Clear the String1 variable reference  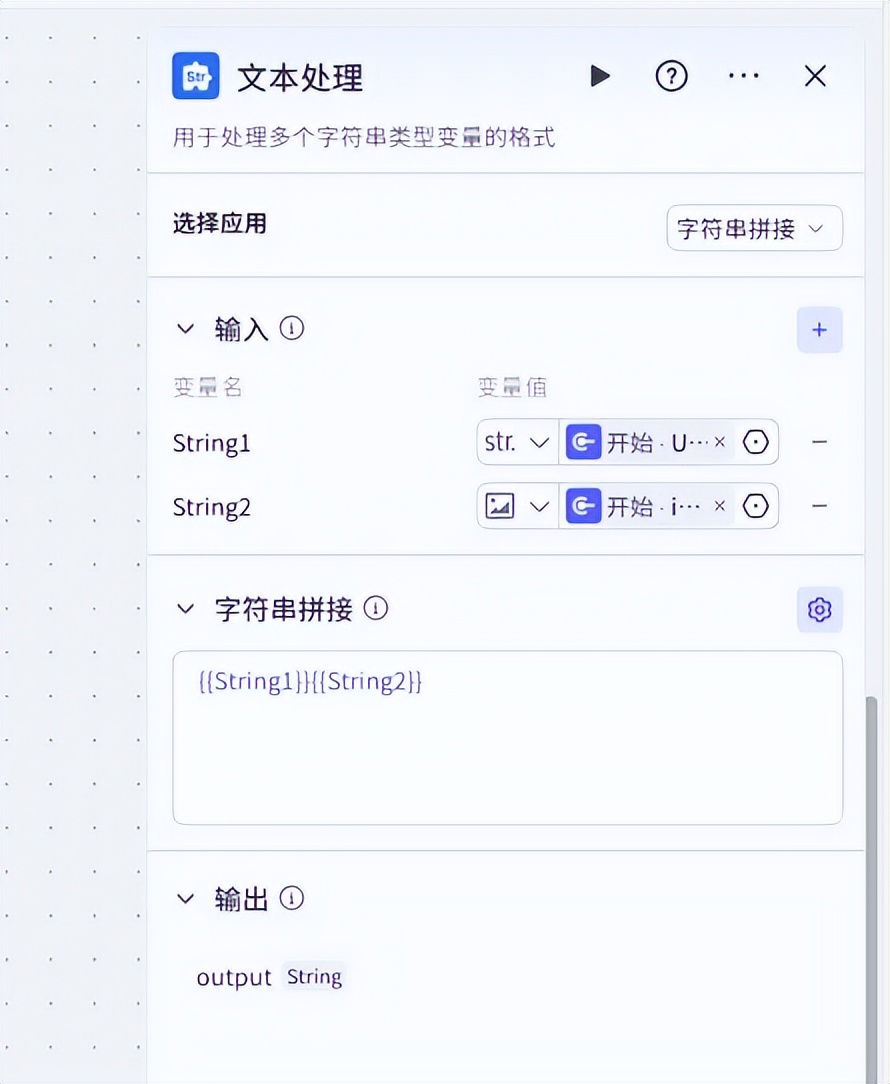[720, 443]
